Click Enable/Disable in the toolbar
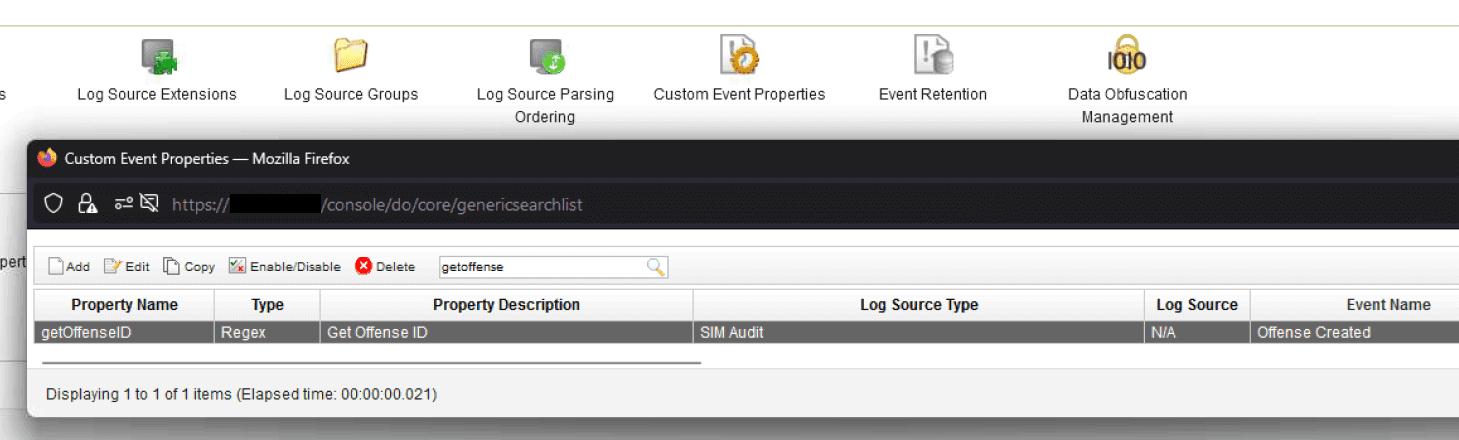 click(285, 266)
